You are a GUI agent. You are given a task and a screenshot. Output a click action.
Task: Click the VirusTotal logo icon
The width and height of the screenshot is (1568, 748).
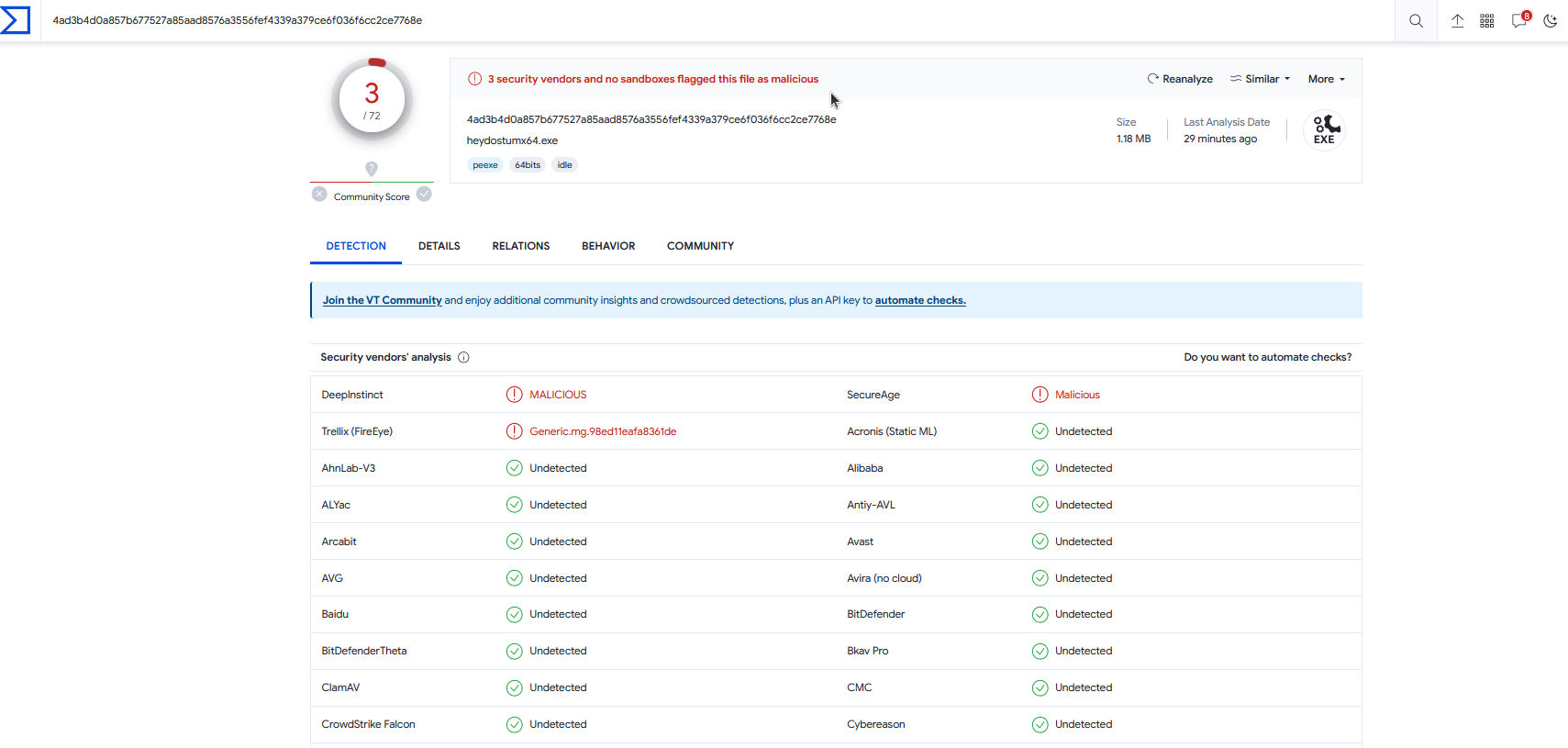pos(16,20)
